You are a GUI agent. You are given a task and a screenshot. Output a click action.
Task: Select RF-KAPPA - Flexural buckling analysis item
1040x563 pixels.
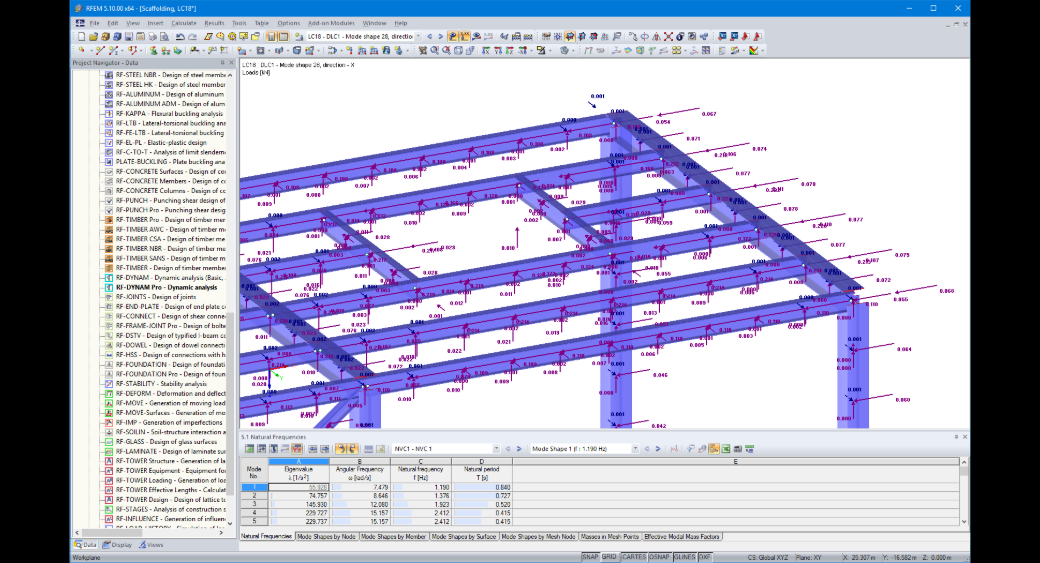pos(169,113)
